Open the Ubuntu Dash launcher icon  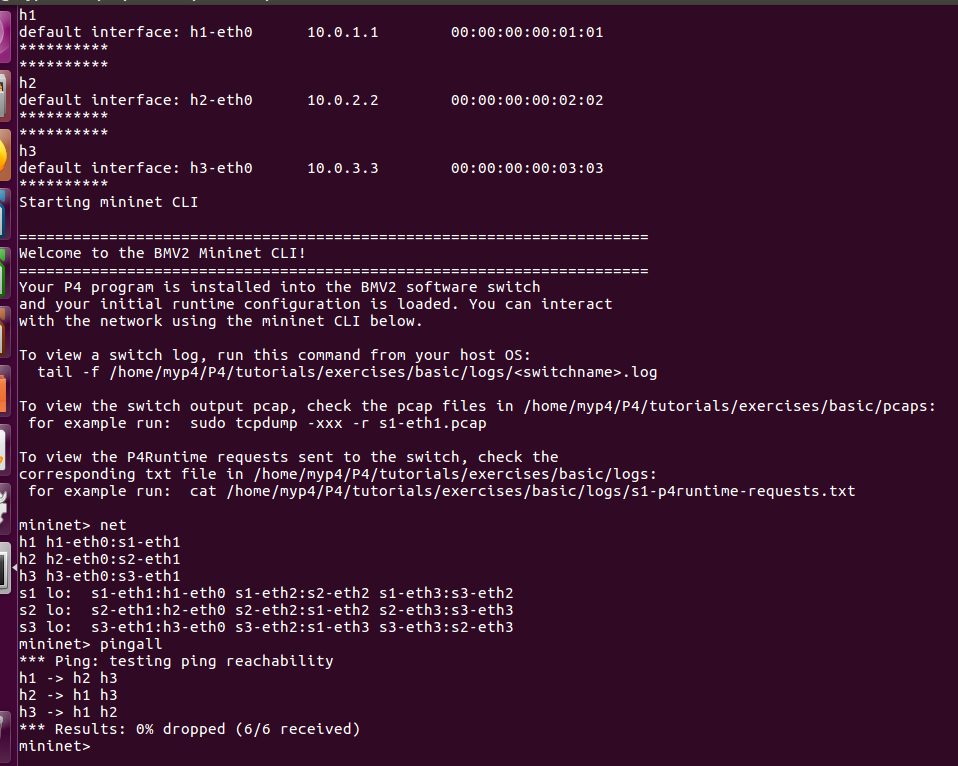[x=5, y=35]
